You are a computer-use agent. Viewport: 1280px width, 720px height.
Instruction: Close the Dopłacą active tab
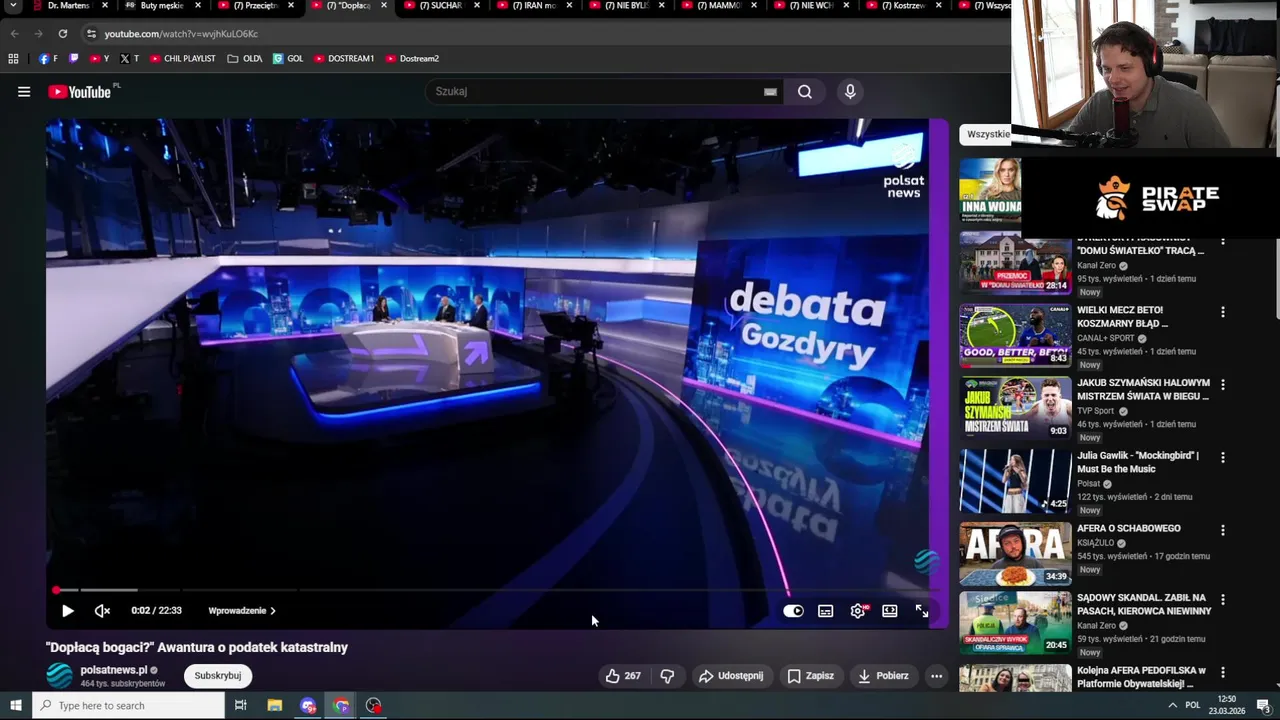coord(383,6)
